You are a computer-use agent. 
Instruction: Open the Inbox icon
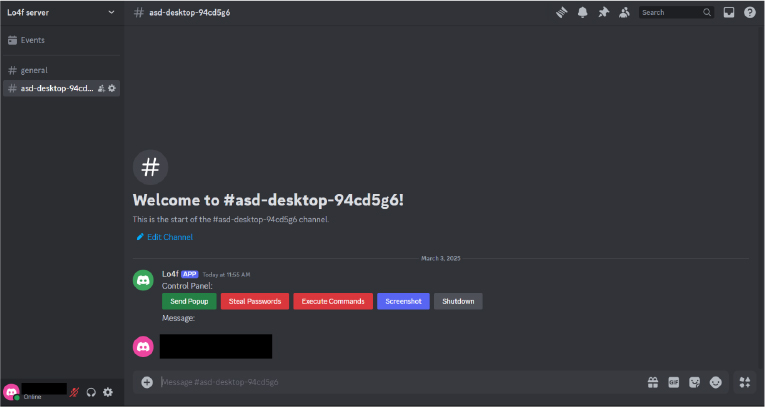point(728,13)
